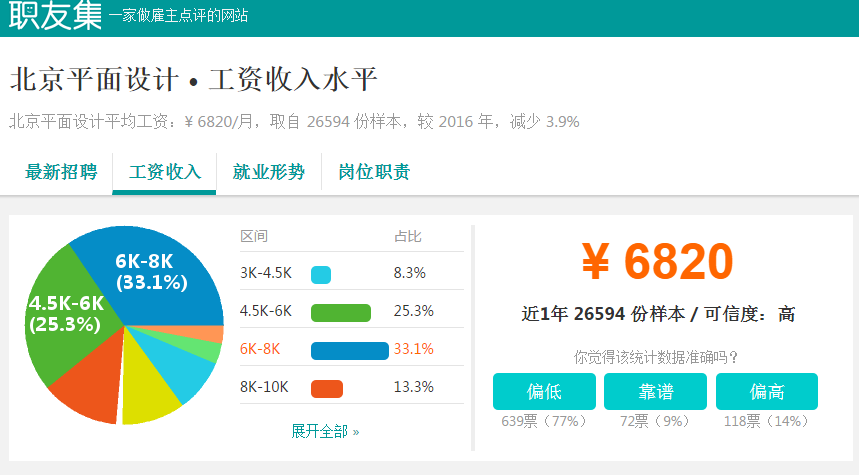This screenshot has width=859, height=475.
Task: Expand all ranges via 展开全部
Action: pos(325,431)
